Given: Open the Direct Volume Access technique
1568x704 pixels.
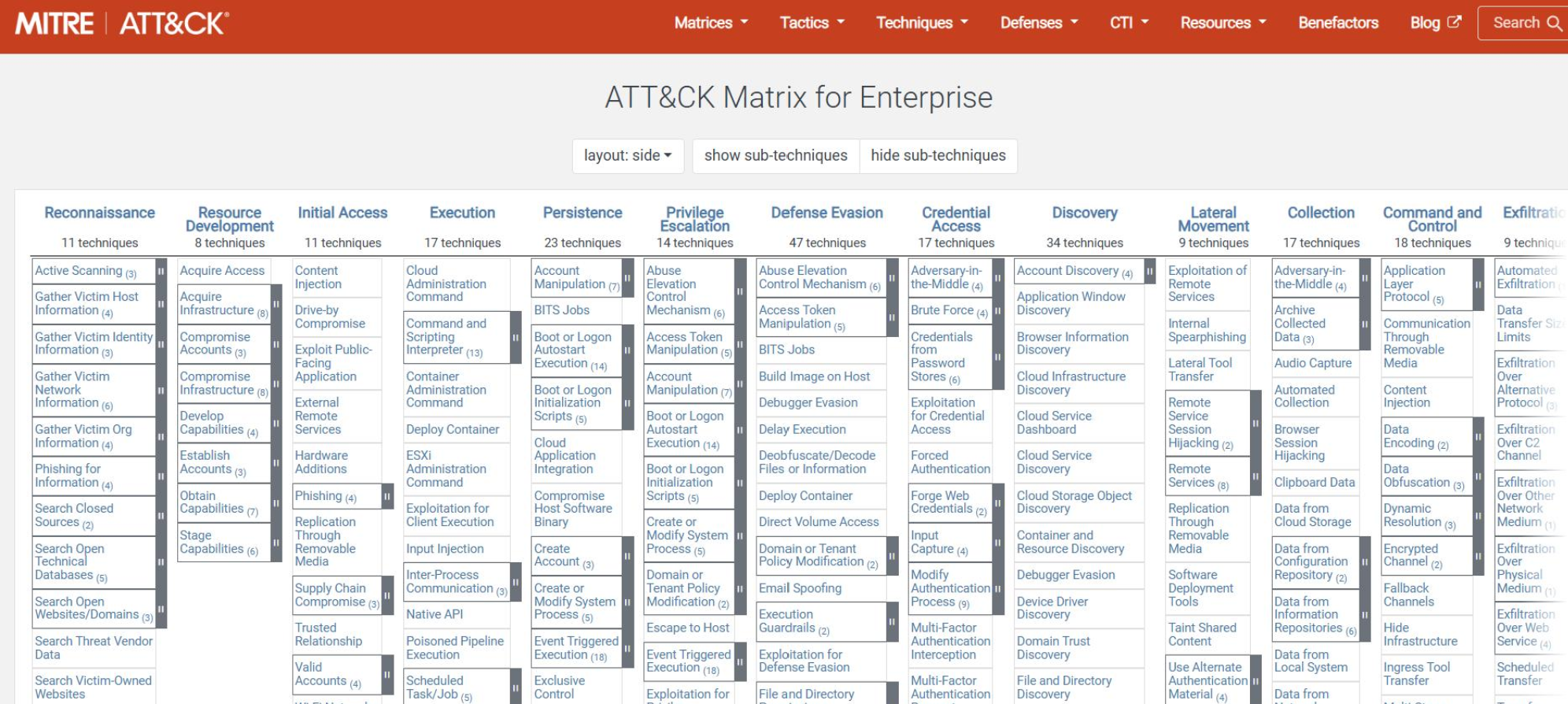Looking at the screenshot, I should pyautogui.click(x=819, y=522).
